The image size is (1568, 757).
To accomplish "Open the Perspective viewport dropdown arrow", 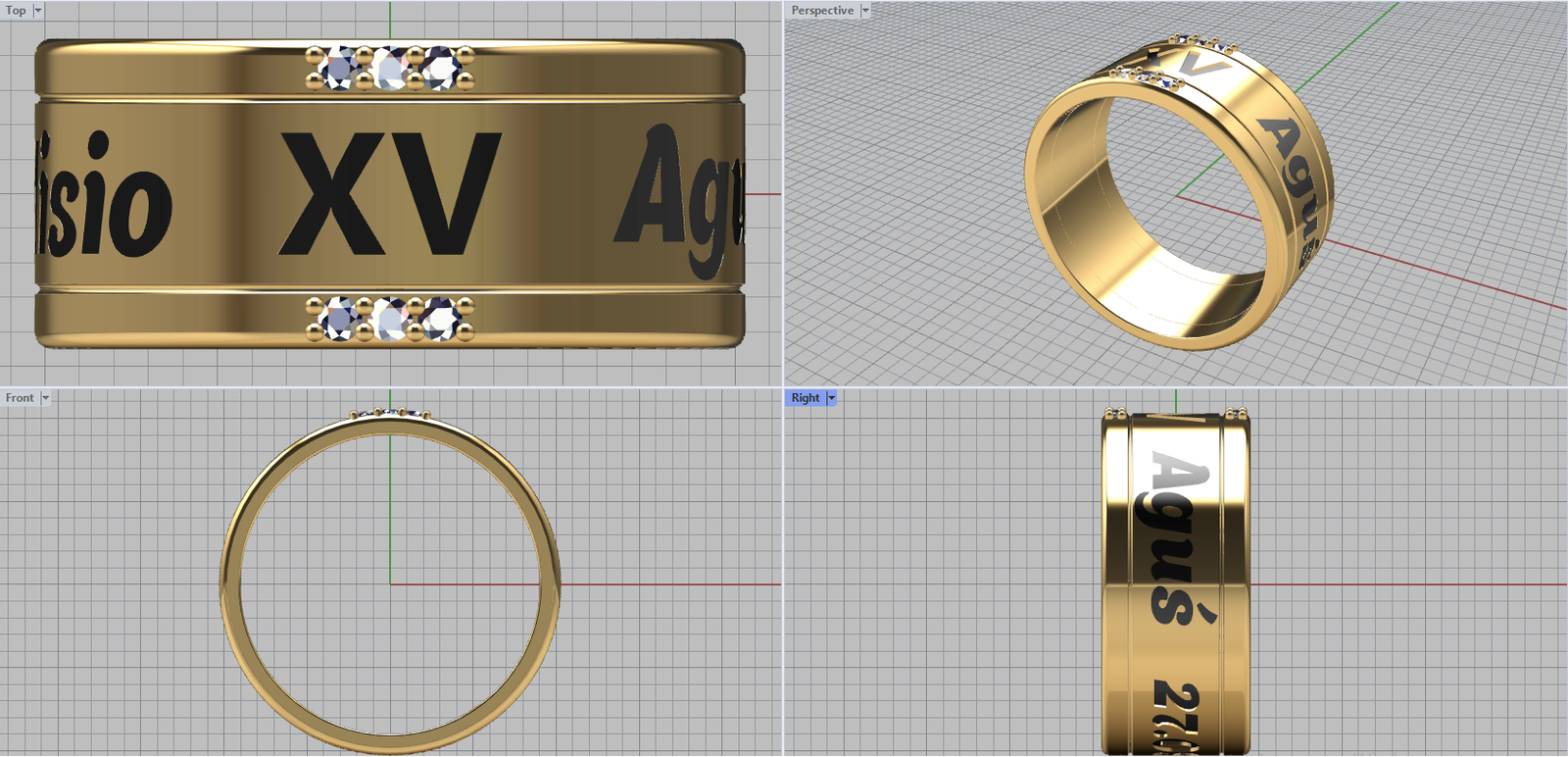I will click(865, 10).
